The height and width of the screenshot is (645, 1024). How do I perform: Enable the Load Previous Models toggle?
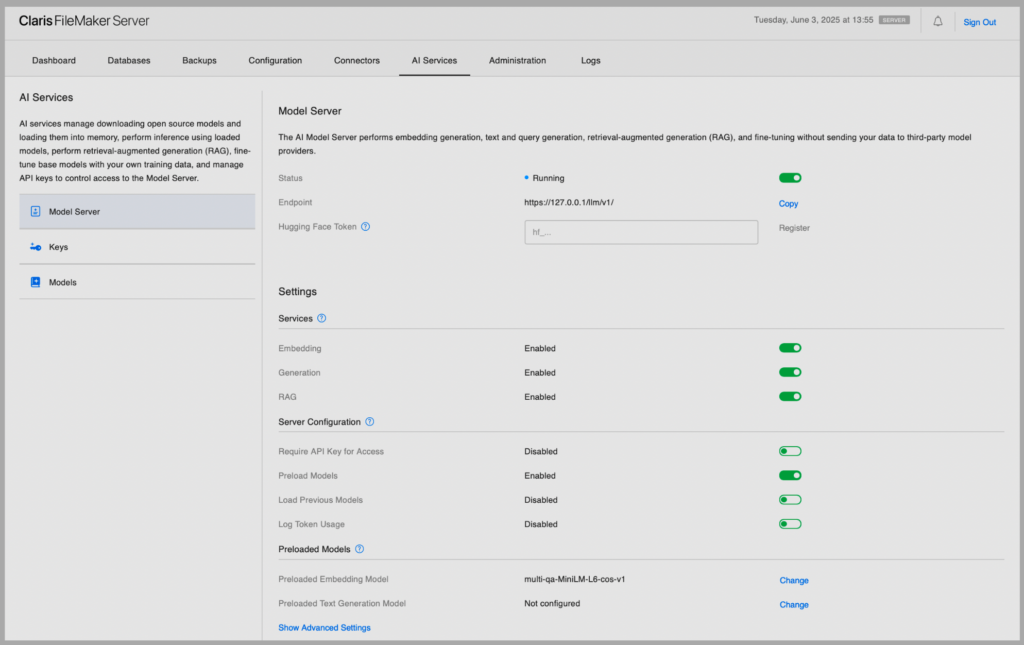point(790,499)
